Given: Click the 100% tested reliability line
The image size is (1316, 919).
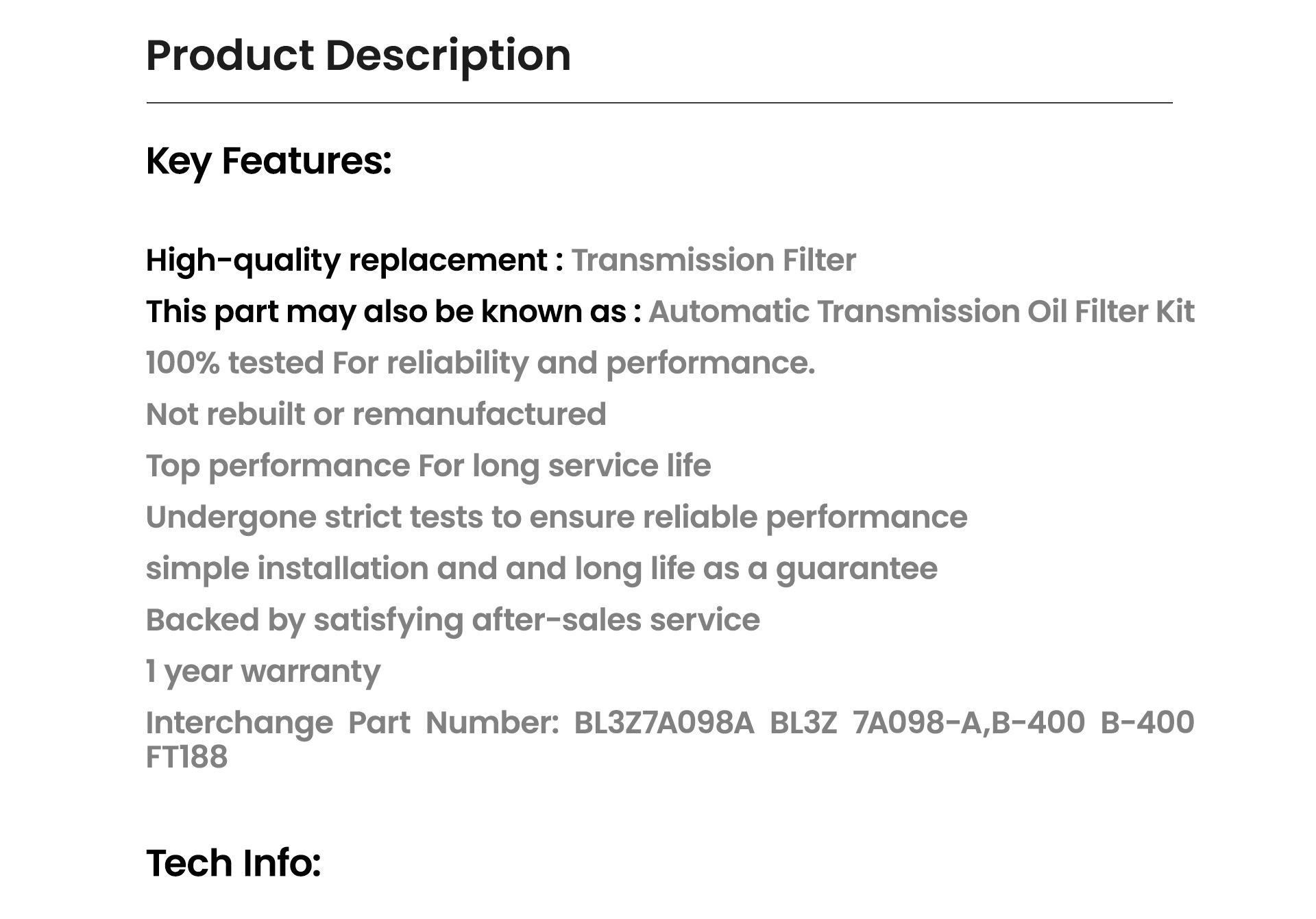Looking at the screenshot, I should coord(480,363).
